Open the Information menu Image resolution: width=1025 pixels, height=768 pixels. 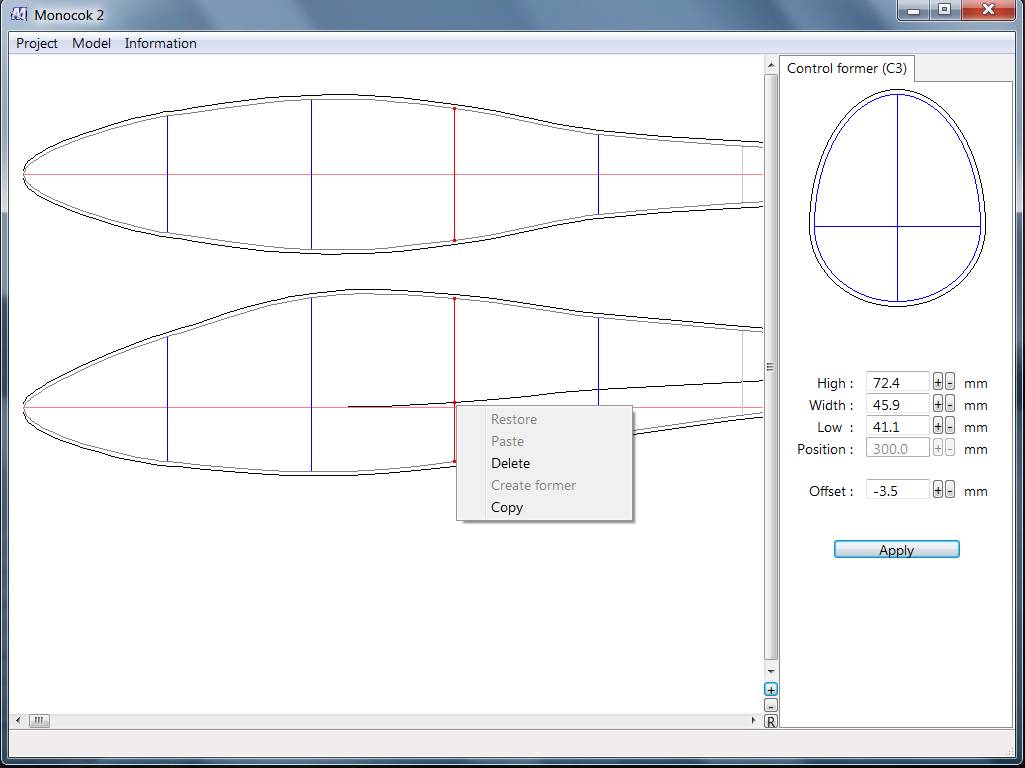point(160,43)
